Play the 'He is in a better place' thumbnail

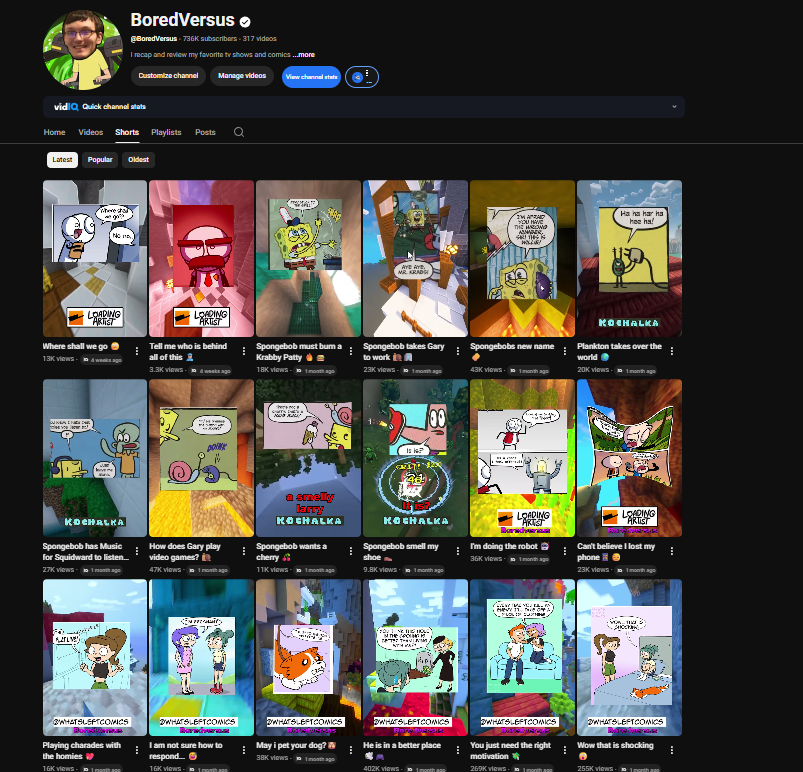click(x=415, y=658)
